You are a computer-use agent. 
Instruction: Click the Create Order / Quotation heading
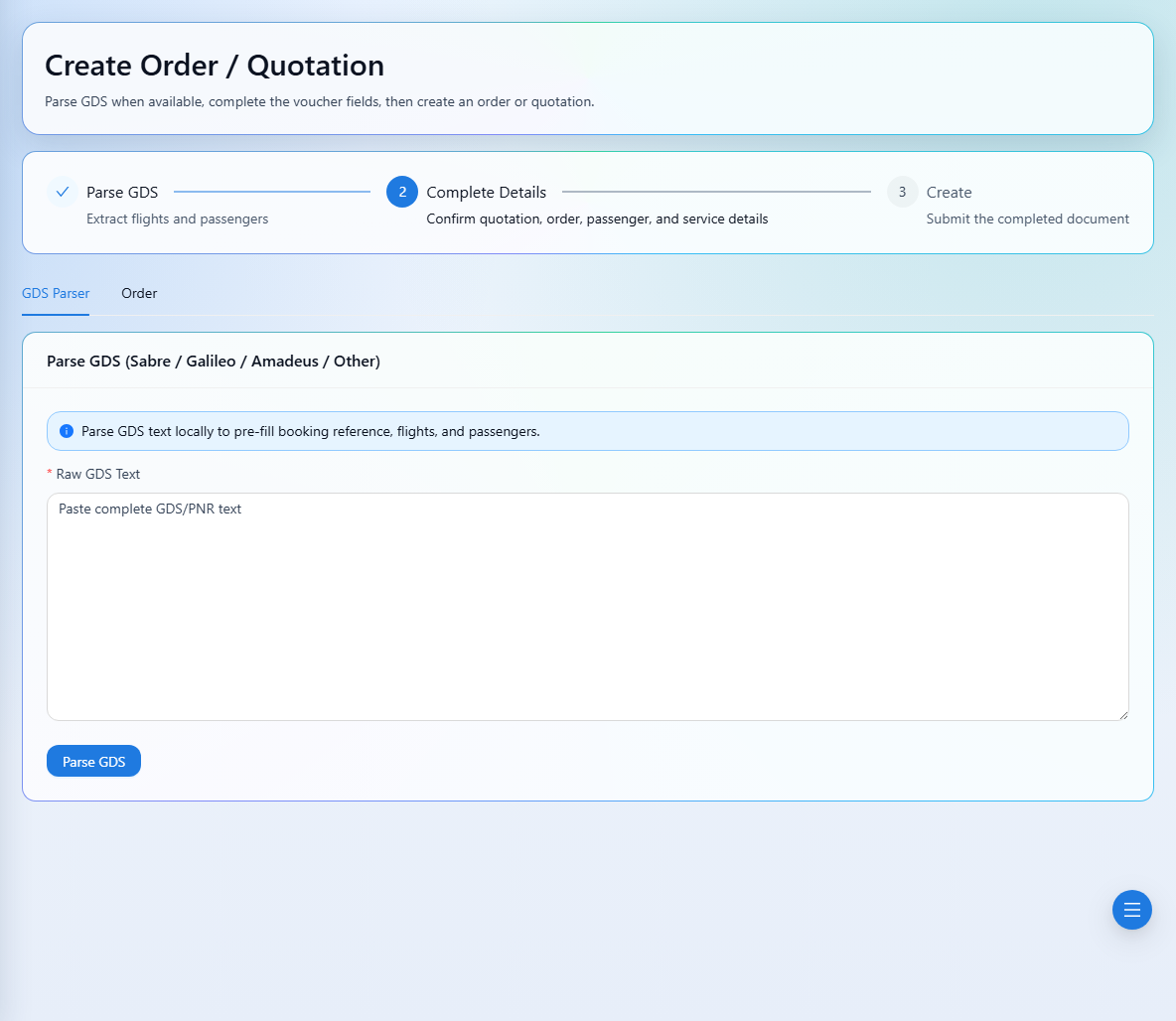click(215, 66)
